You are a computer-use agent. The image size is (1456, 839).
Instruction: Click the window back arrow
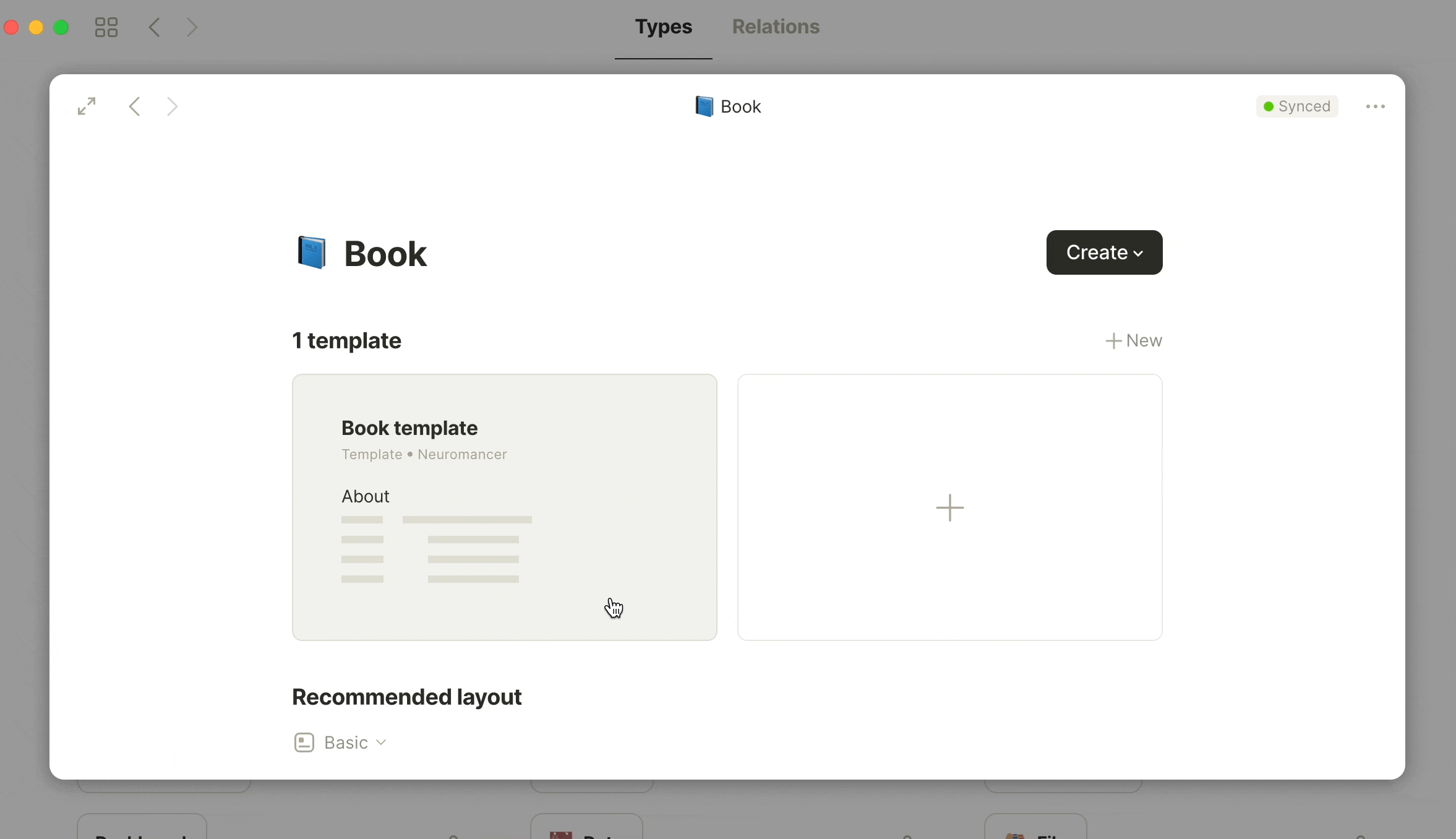click(155, 27)
